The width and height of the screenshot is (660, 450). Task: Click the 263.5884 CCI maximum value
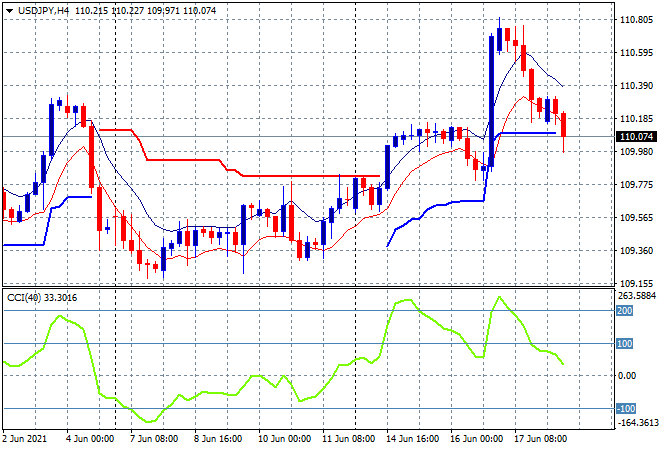pos(637,296)
